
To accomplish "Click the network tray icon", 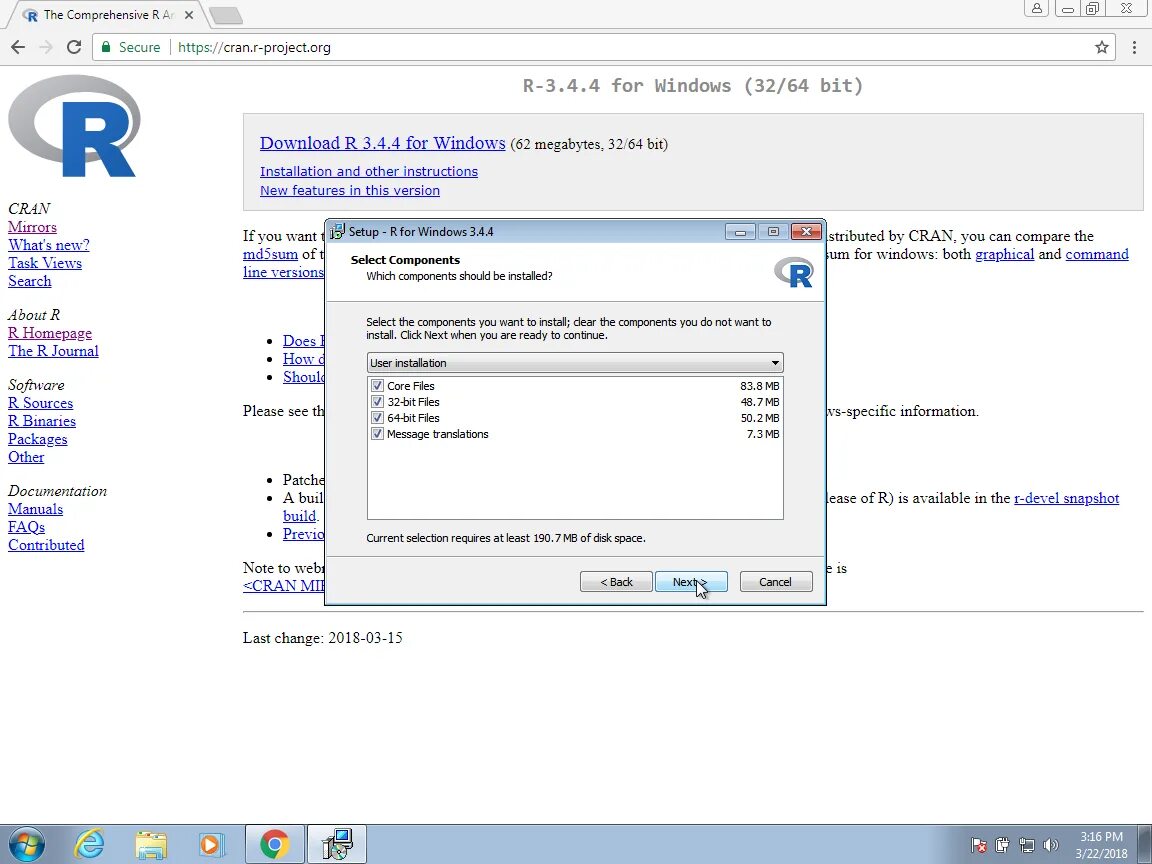I will (1026, 845).
